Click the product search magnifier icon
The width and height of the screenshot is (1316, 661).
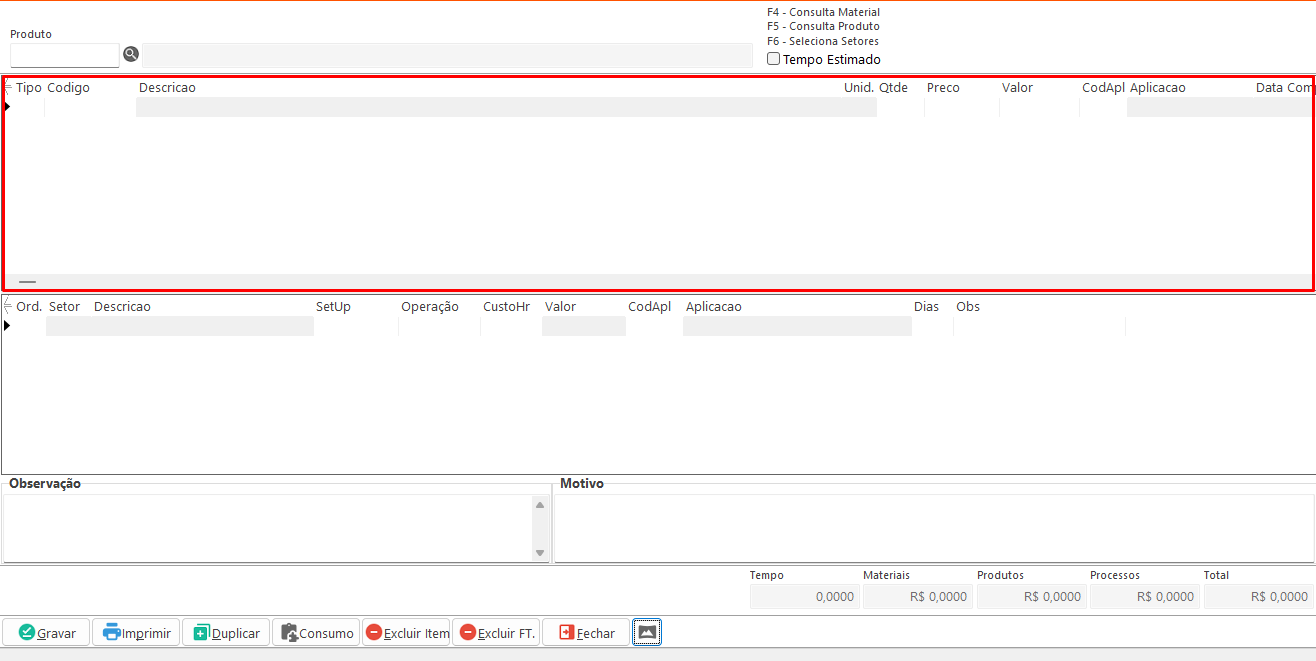131,54
